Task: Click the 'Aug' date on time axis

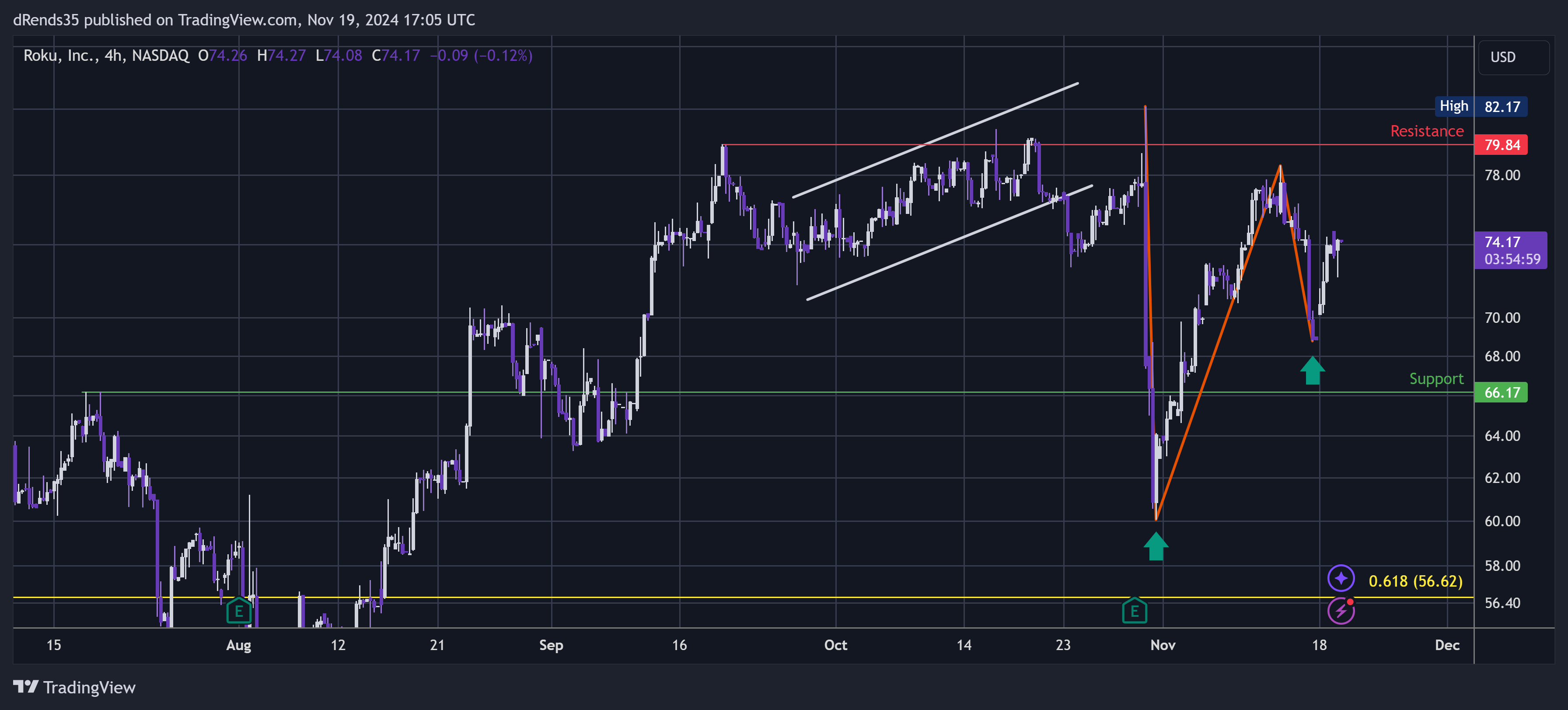Action: click(239, 645)
